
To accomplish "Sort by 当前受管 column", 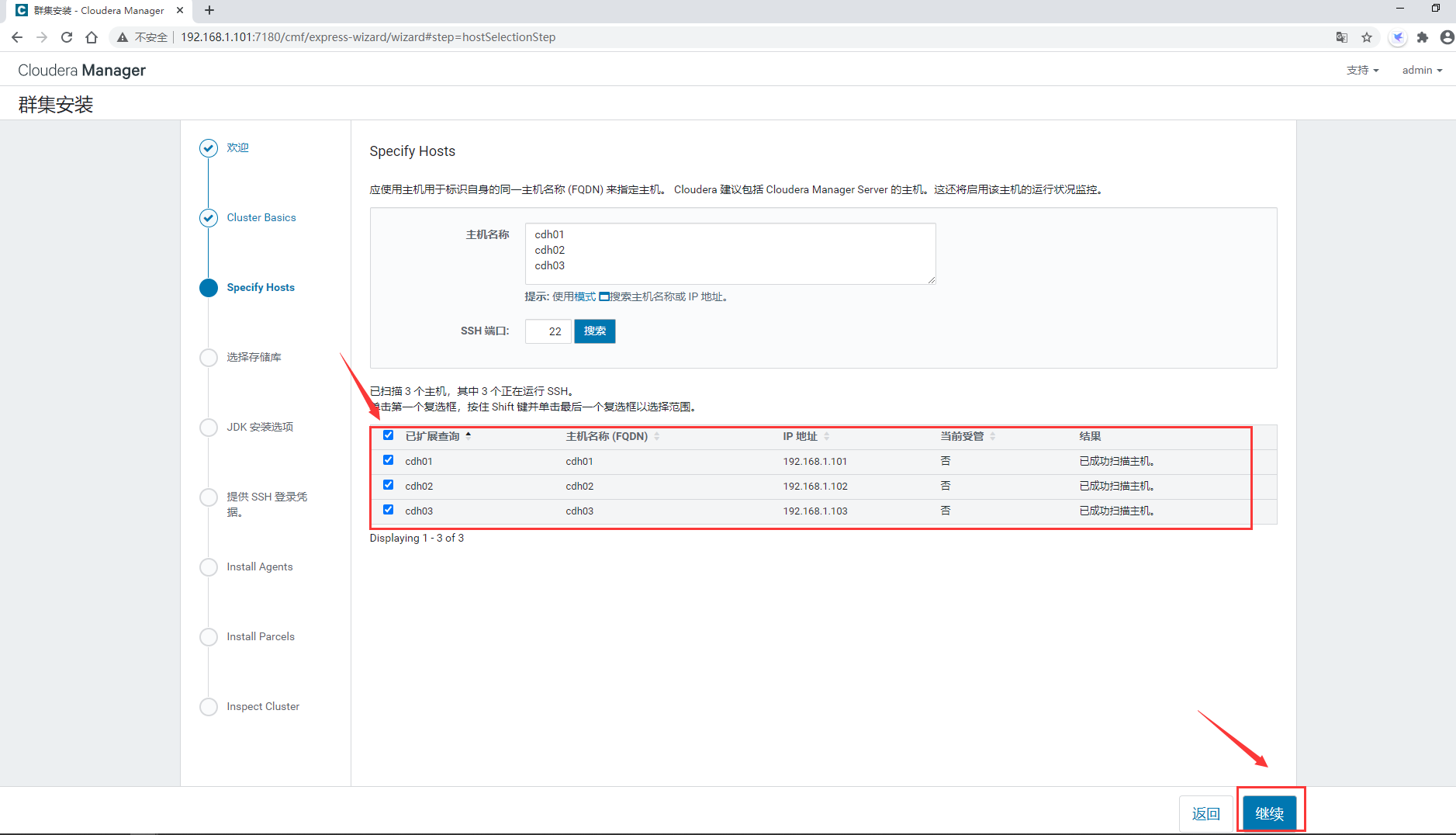I will tap(968, 436).
